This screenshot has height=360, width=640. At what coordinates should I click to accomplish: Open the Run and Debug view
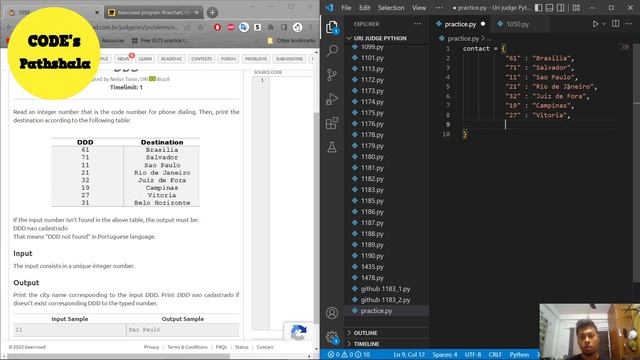pos(332,99)
